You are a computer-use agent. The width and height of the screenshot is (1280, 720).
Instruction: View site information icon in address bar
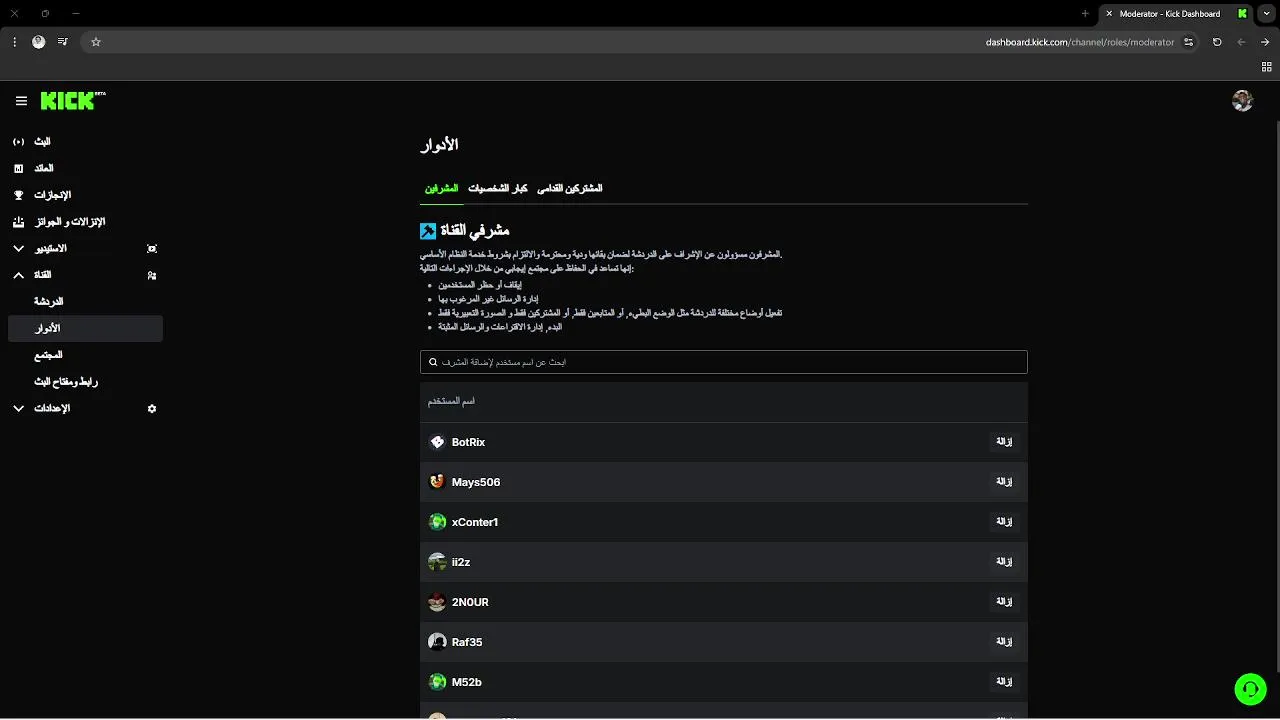(1188, 42)
